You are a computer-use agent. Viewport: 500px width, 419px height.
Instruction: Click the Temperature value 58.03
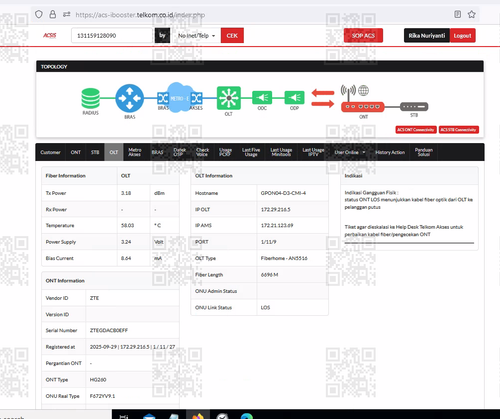pyautogui.click(x=127, y=226)
